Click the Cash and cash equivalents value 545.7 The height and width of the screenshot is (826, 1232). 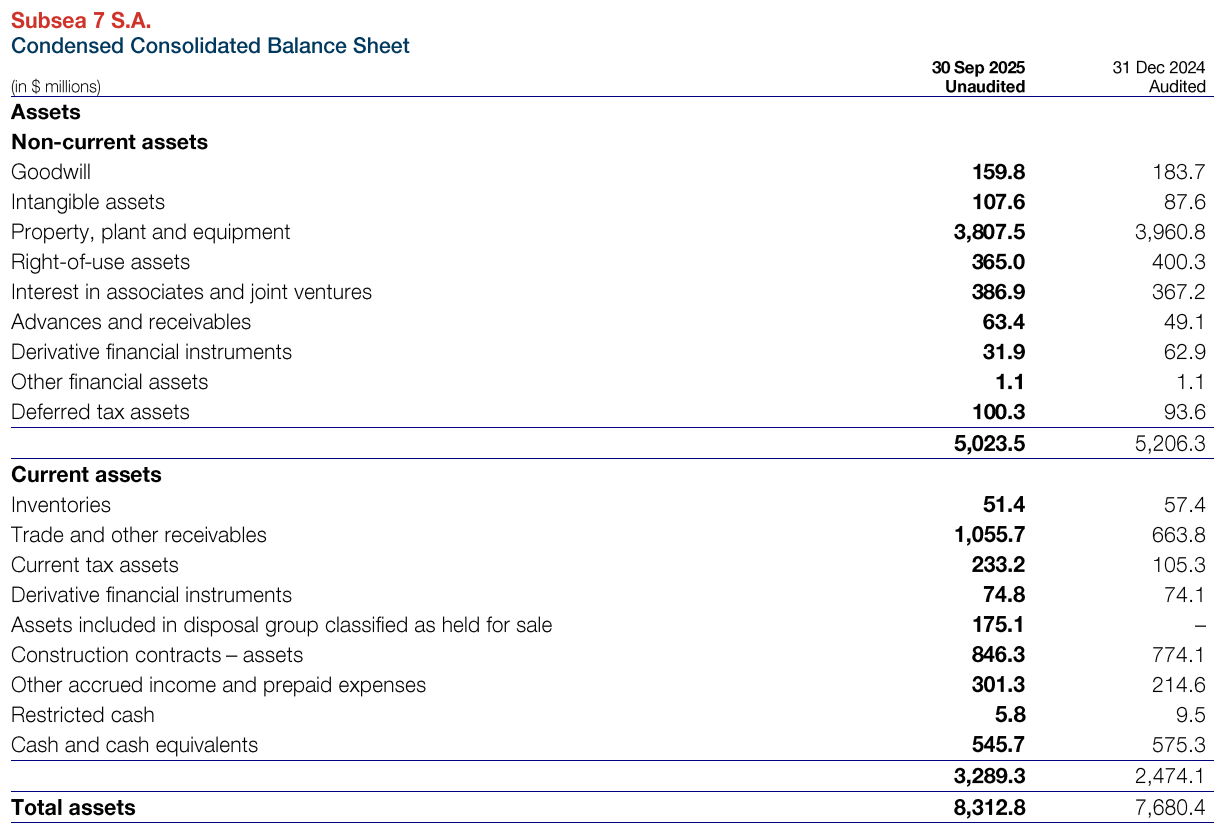pyautogui.click(x=998, y=745)
